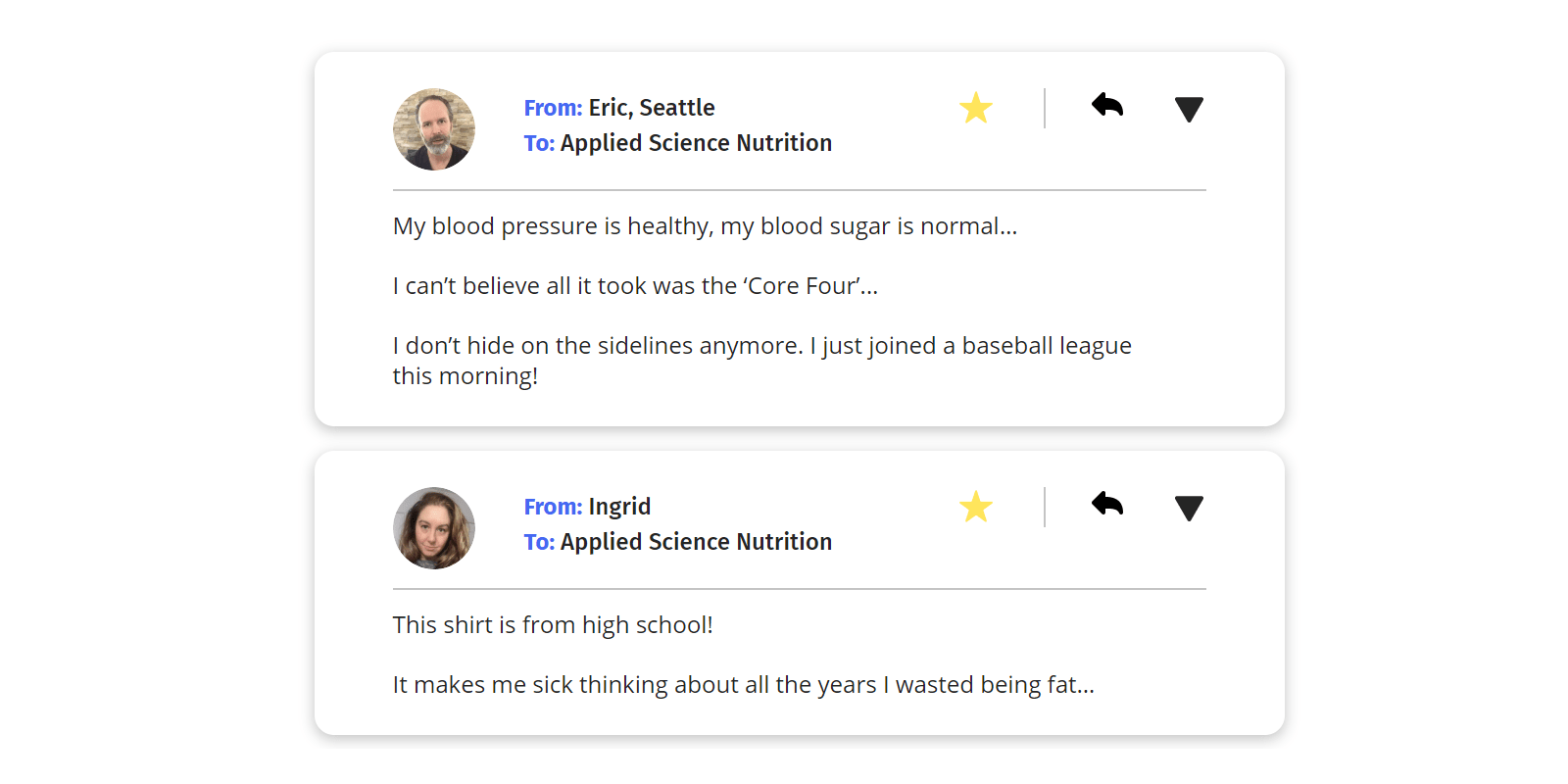Open the message about blood pressure being healthy

[705, 226]
